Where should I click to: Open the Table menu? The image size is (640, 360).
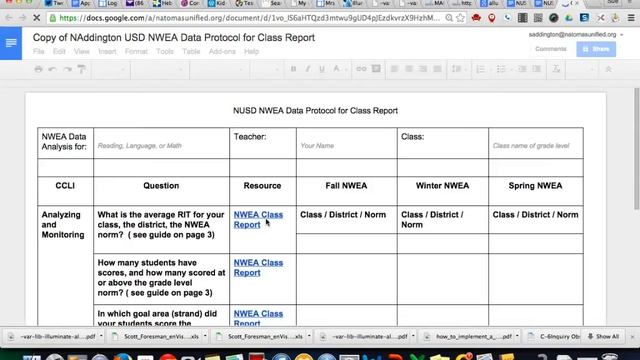[x=191, y=51]
